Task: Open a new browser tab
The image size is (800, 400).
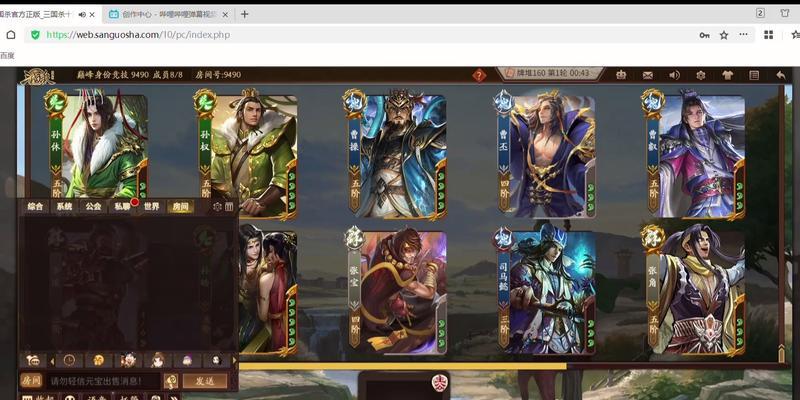Action: (244, 14)
